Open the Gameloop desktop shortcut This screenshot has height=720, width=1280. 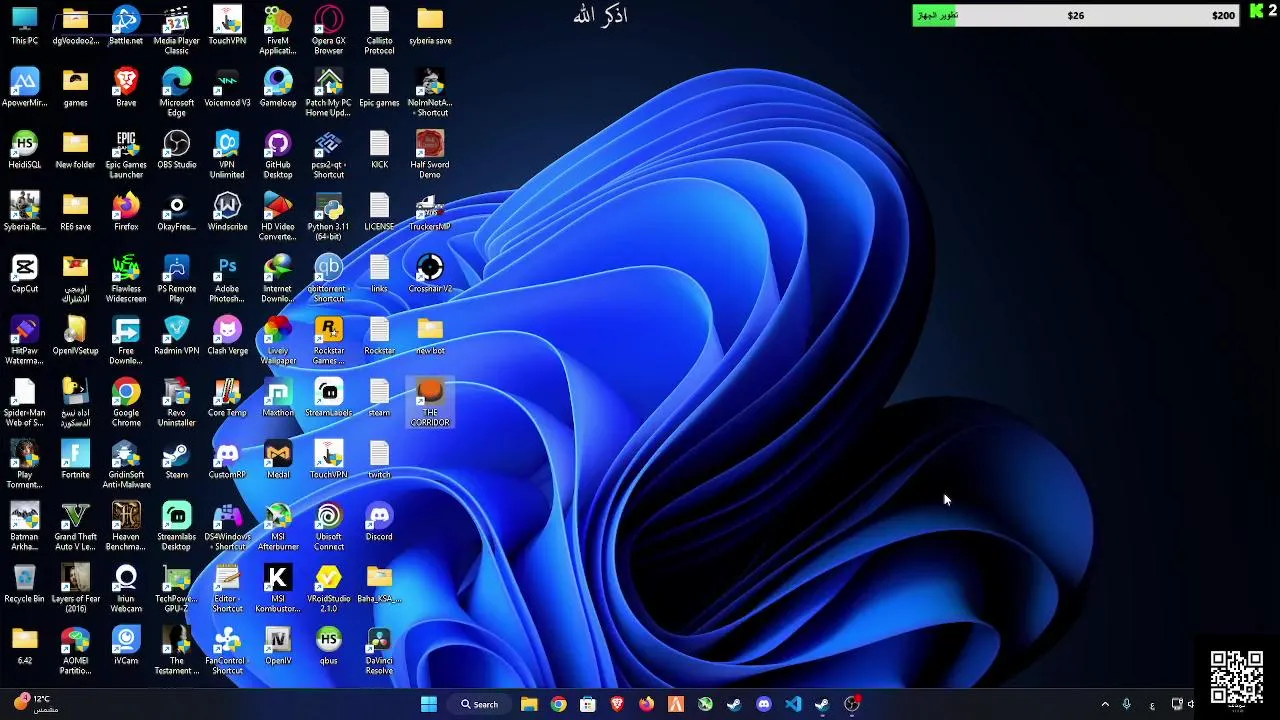pos(278,88)
